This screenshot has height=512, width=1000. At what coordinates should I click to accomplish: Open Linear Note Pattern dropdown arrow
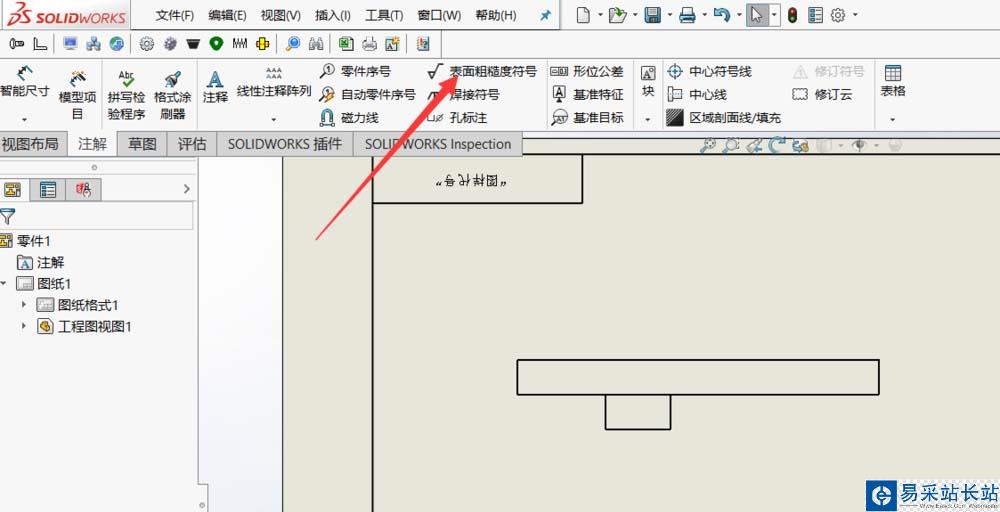[x=274, y=119]
